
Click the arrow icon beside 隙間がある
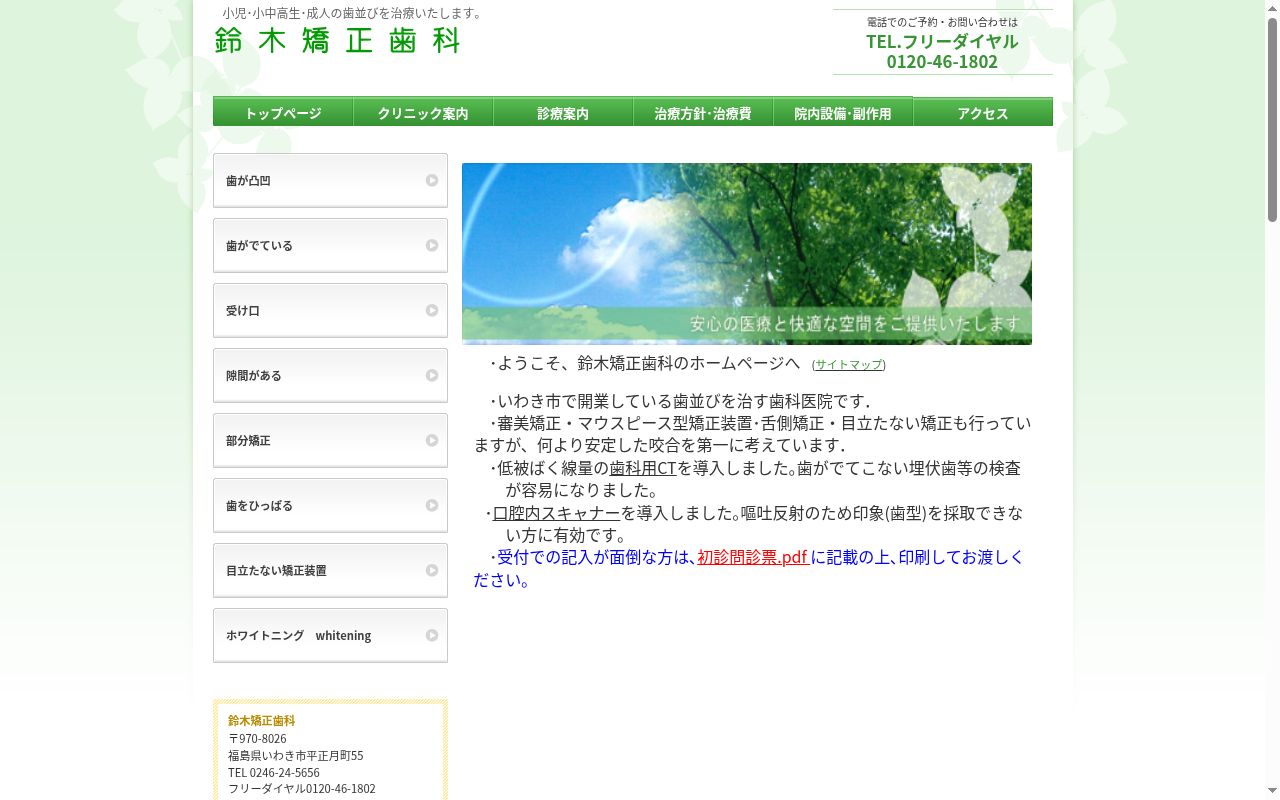coord(432,376)
